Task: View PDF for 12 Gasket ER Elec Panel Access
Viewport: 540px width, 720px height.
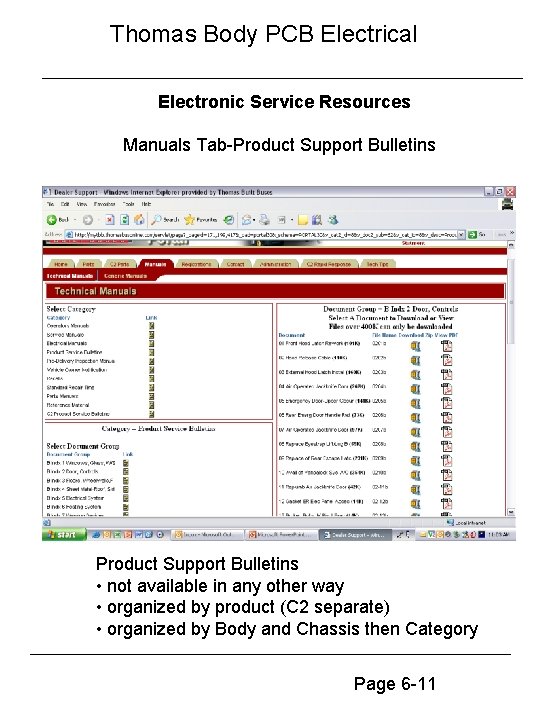Action: click(446, 503)
